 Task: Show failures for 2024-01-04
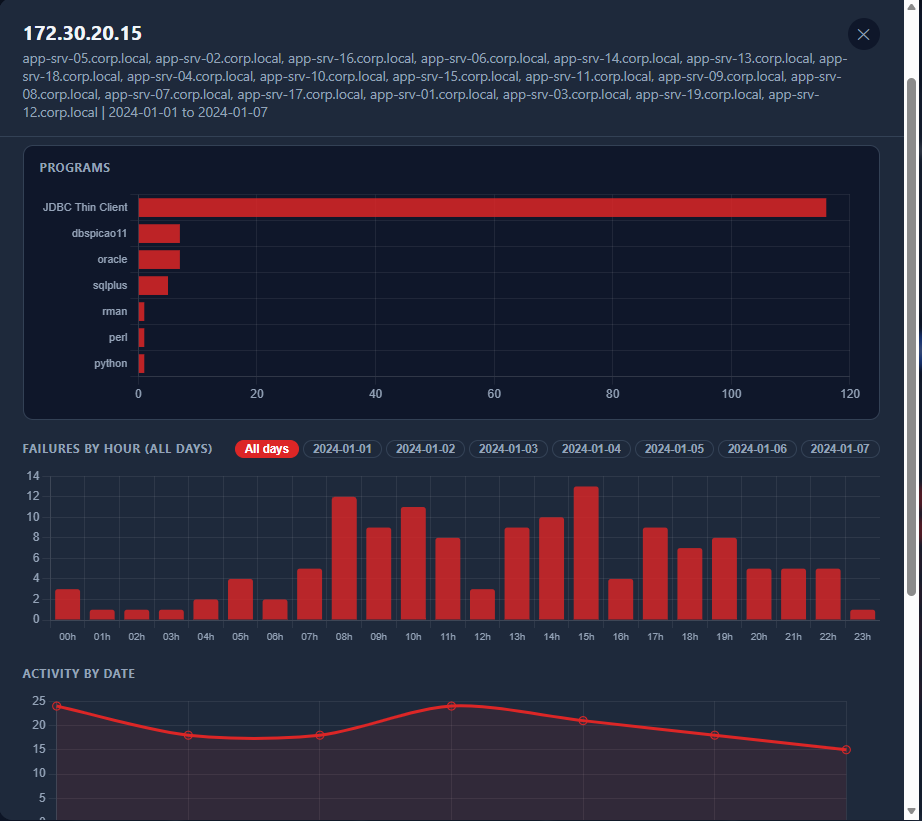(591, 449)
